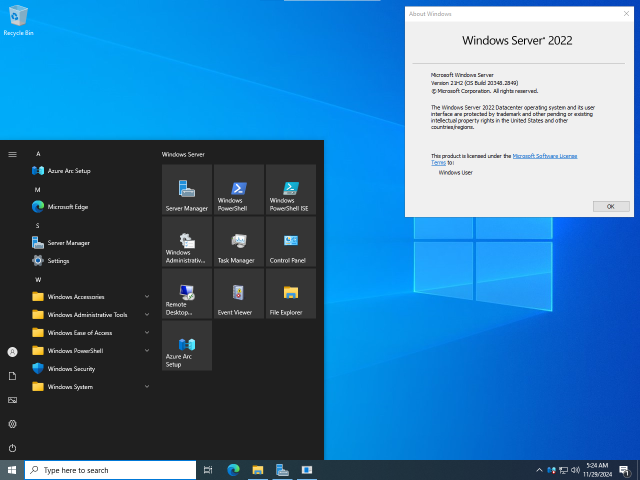
Task: Open the Azure Arc Setup tile
Action: click(x=187, y=346)
